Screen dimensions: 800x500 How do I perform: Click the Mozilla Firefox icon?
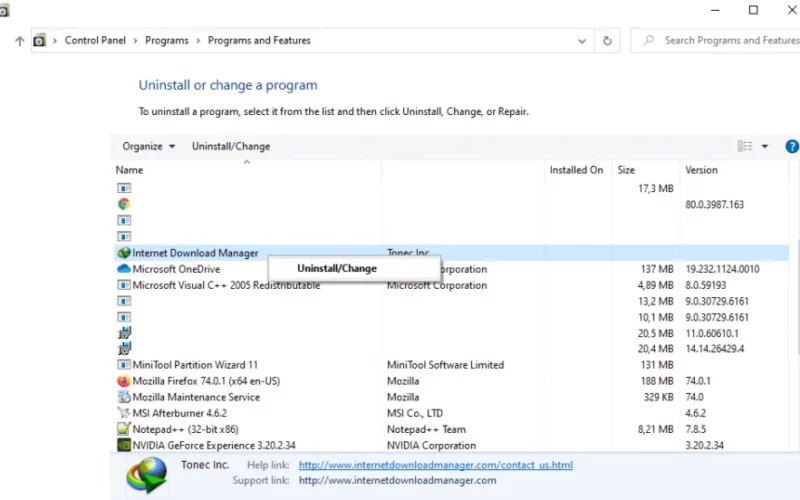(x=123, y=381)
